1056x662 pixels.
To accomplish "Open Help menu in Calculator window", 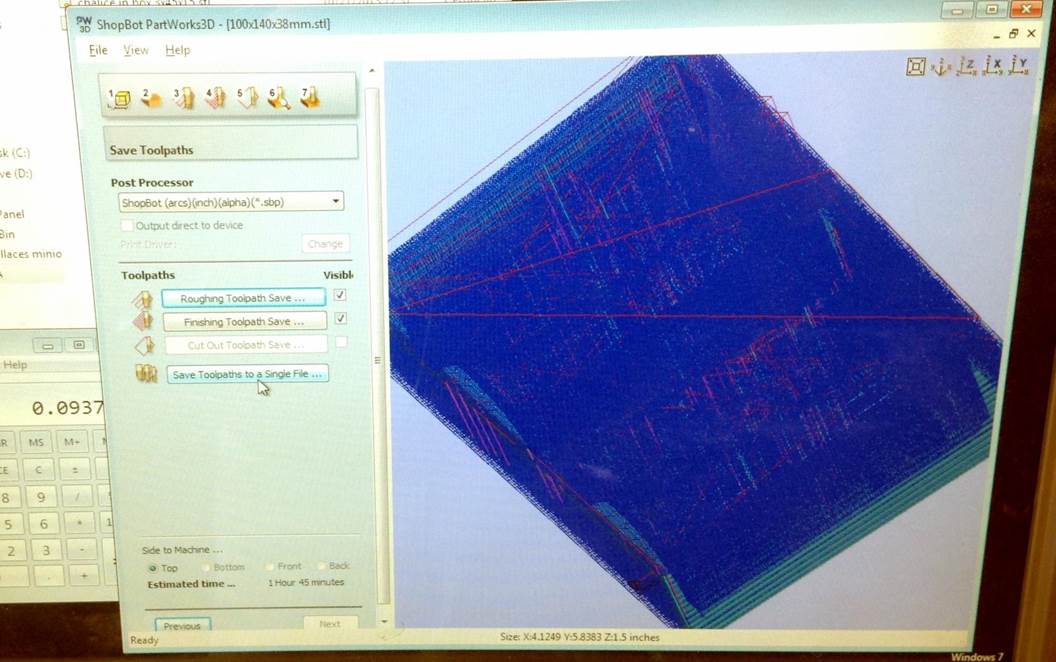I will (x=15, y=365).
